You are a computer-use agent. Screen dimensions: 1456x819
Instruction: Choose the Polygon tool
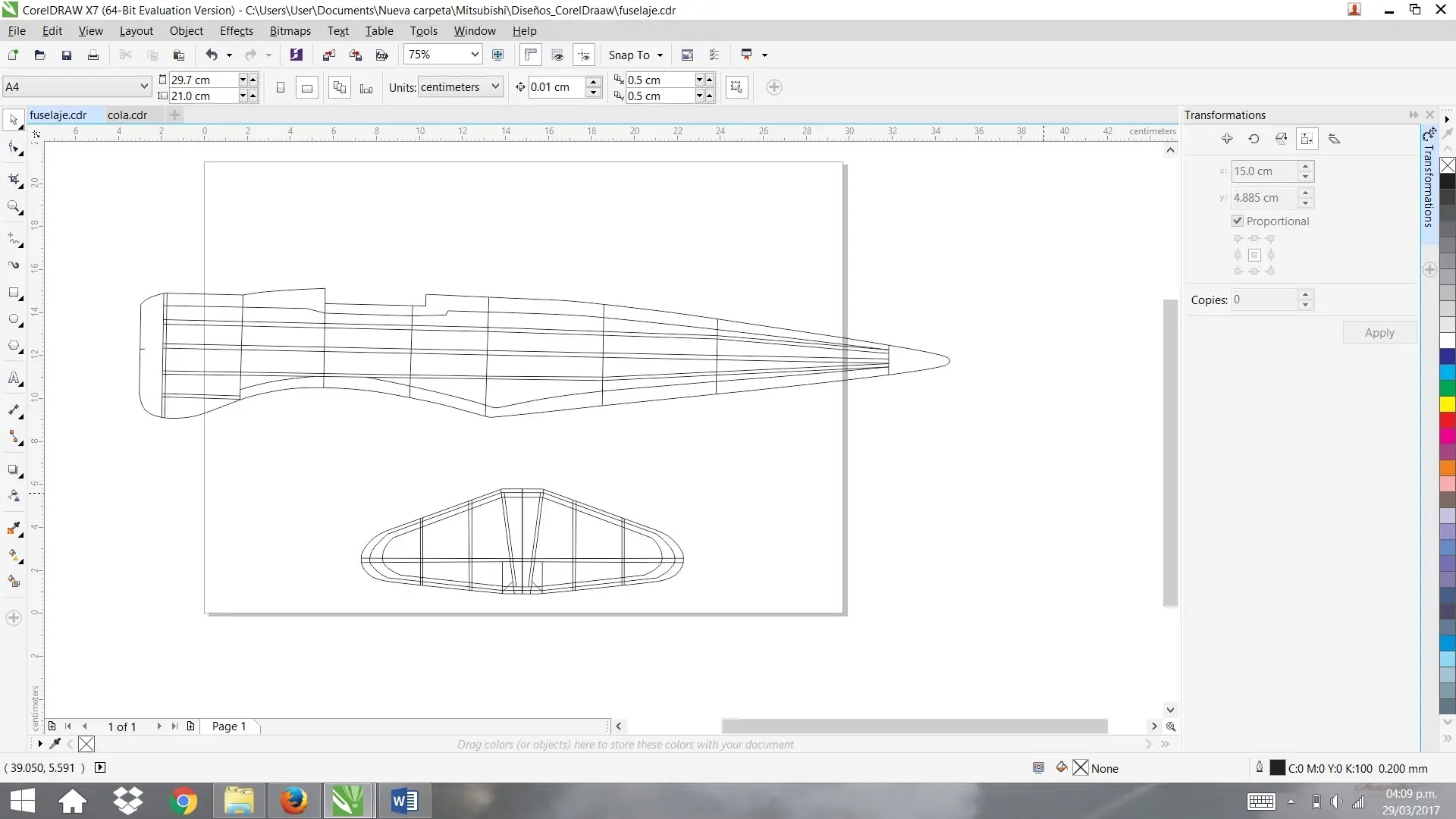[x=14, y=347]
